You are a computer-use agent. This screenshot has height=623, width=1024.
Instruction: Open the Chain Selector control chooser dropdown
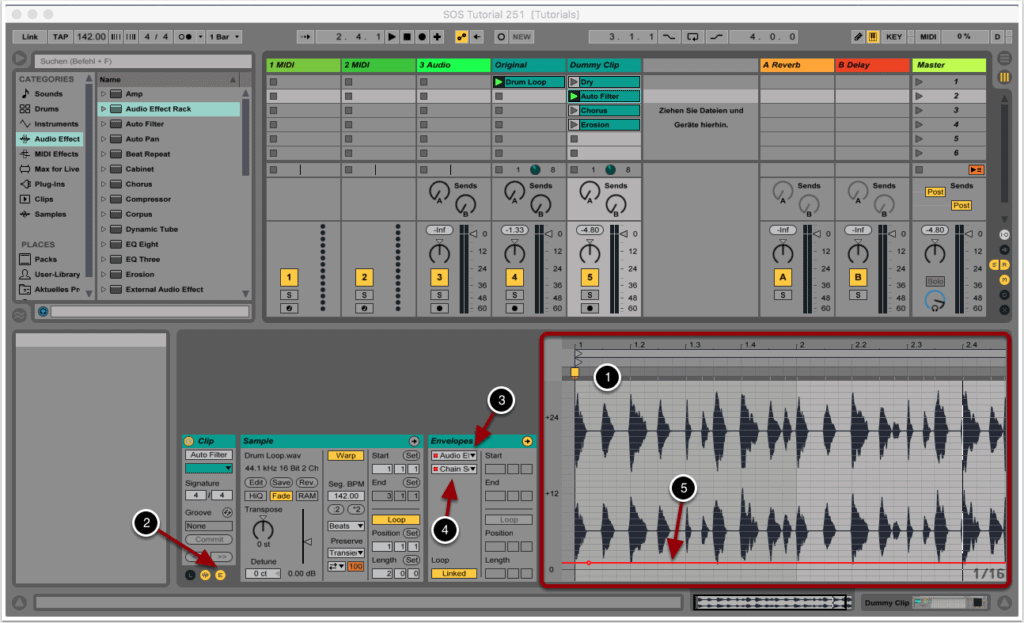(x=456, y=469)
